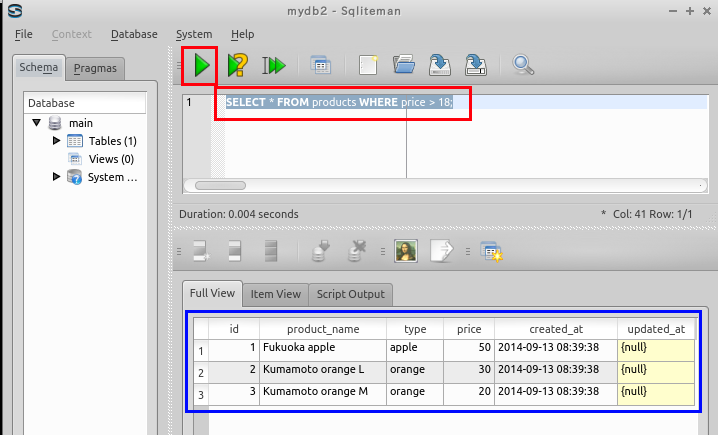This screenshot has height=435, width=718.
Task: Open an SQL script file via folder icon
Action: pyautogui.click(x=404, y=65)
